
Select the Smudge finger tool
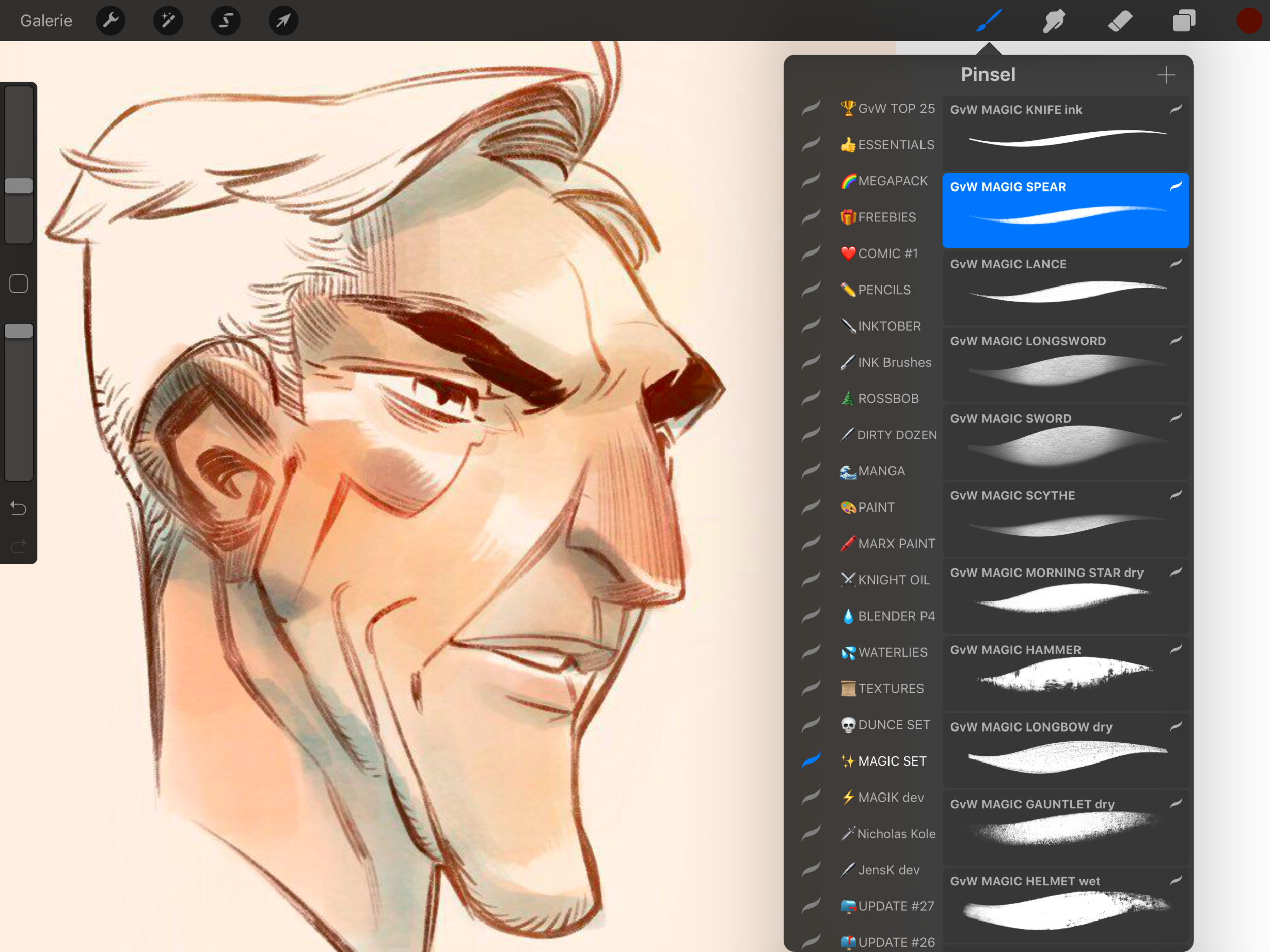coord(1054,21)
